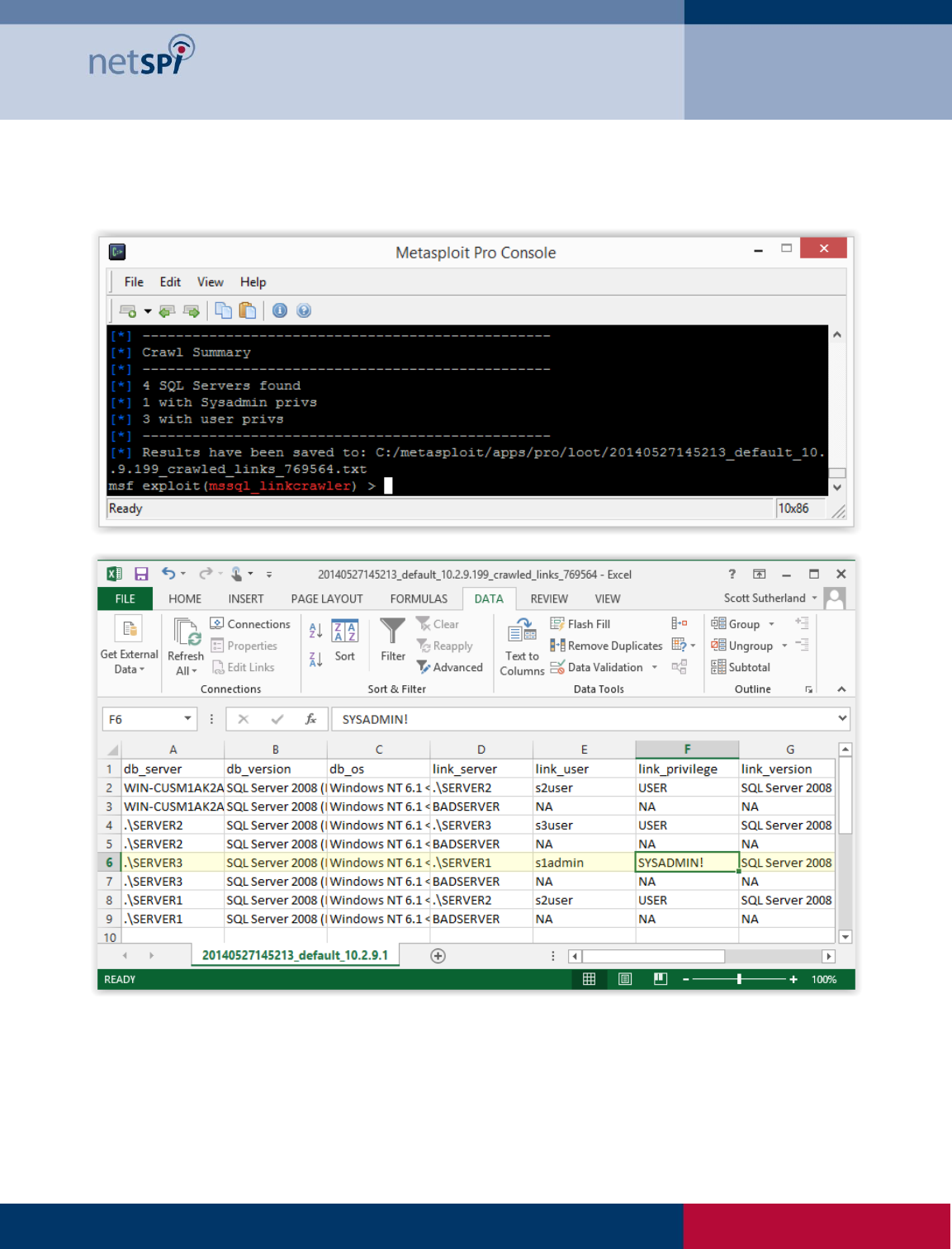Switch to the VIEW ribbon tab
Image resolution: width=952 pixels, height=1249 pixels.
tap(608, 598)
